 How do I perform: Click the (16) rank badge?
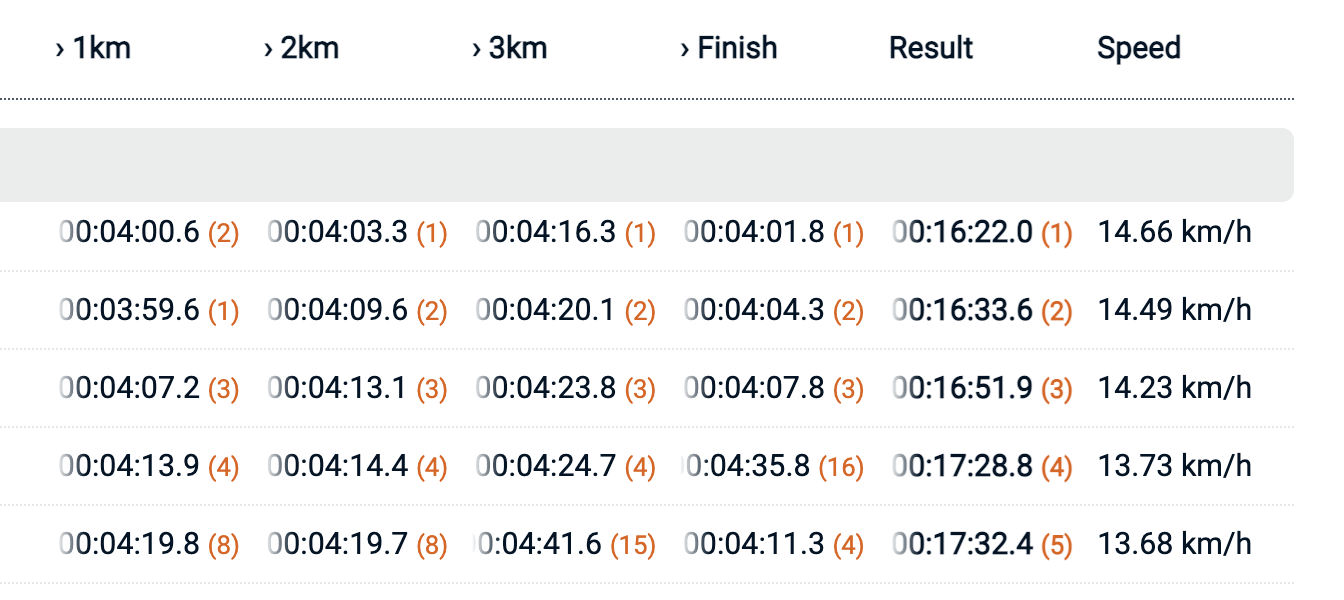[840, 467]
